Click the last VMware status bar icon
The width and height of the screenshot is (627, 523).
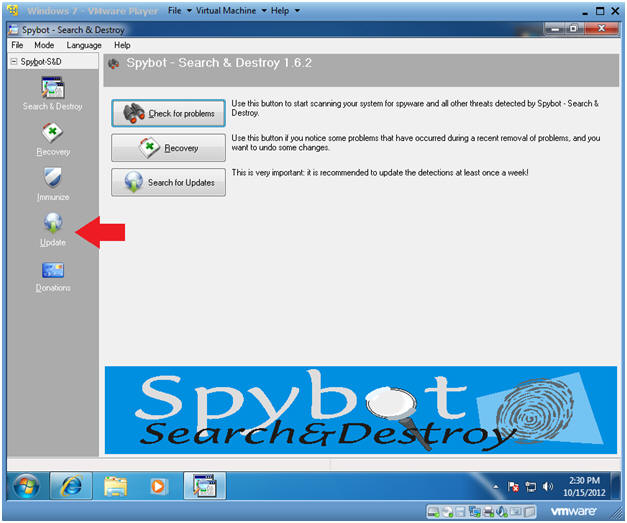529,511
